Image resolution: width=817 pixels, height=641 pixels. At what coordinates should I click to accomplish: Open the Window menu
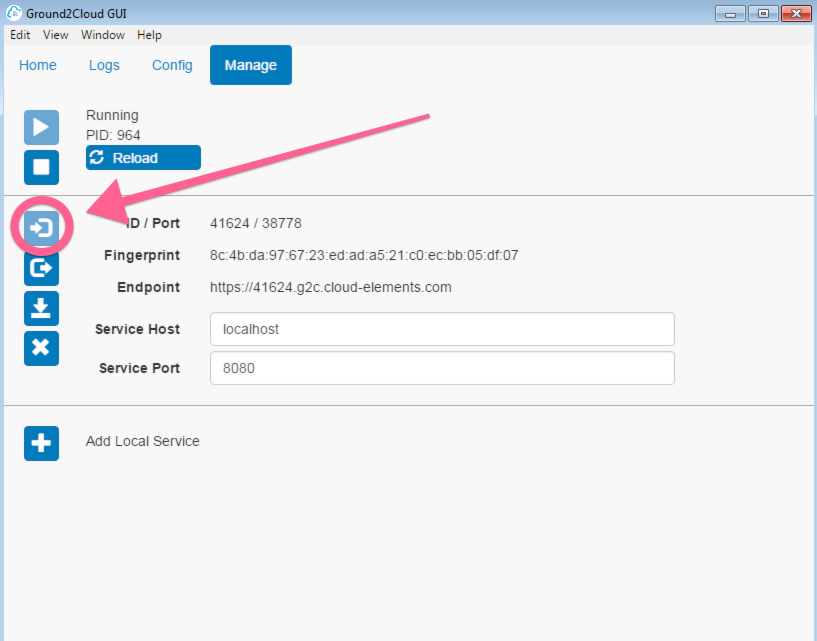[103, 35]
